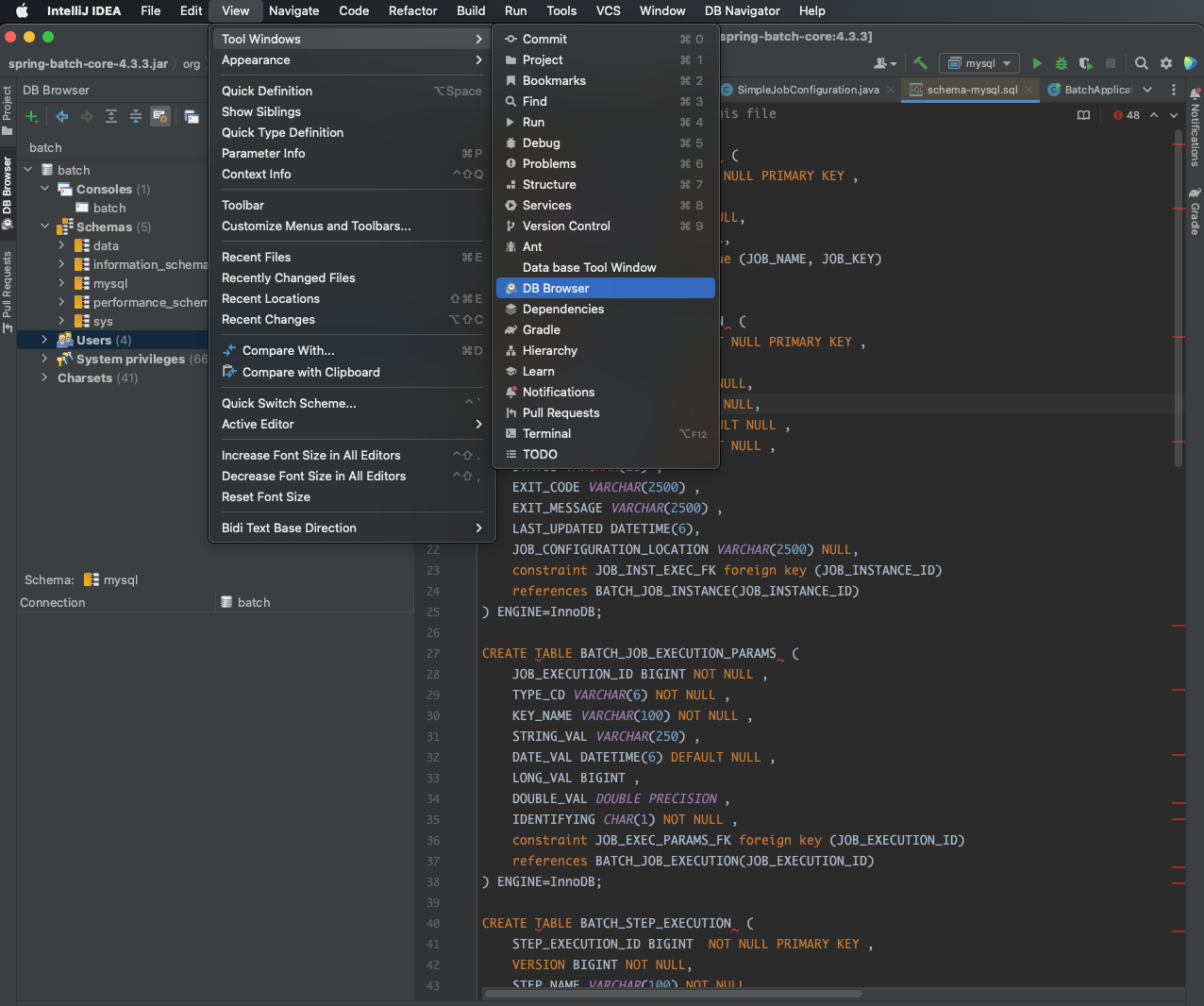Image resolution: width=1204 pixels, height=1006 pixels.
Task: Click the collapse all icon in DB Browser toolbar
Action: [x=136, y=116]
